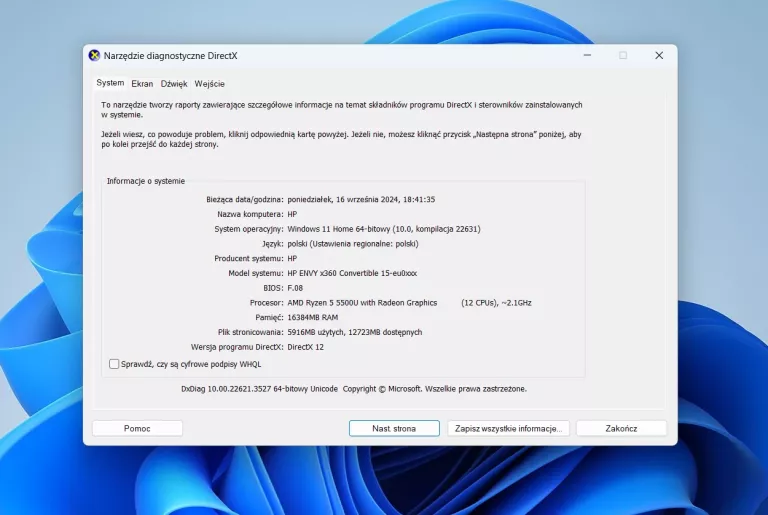This screenshot has width=768, height=515.
Task: Select the Wejście tab
Action: pos(210,84)
